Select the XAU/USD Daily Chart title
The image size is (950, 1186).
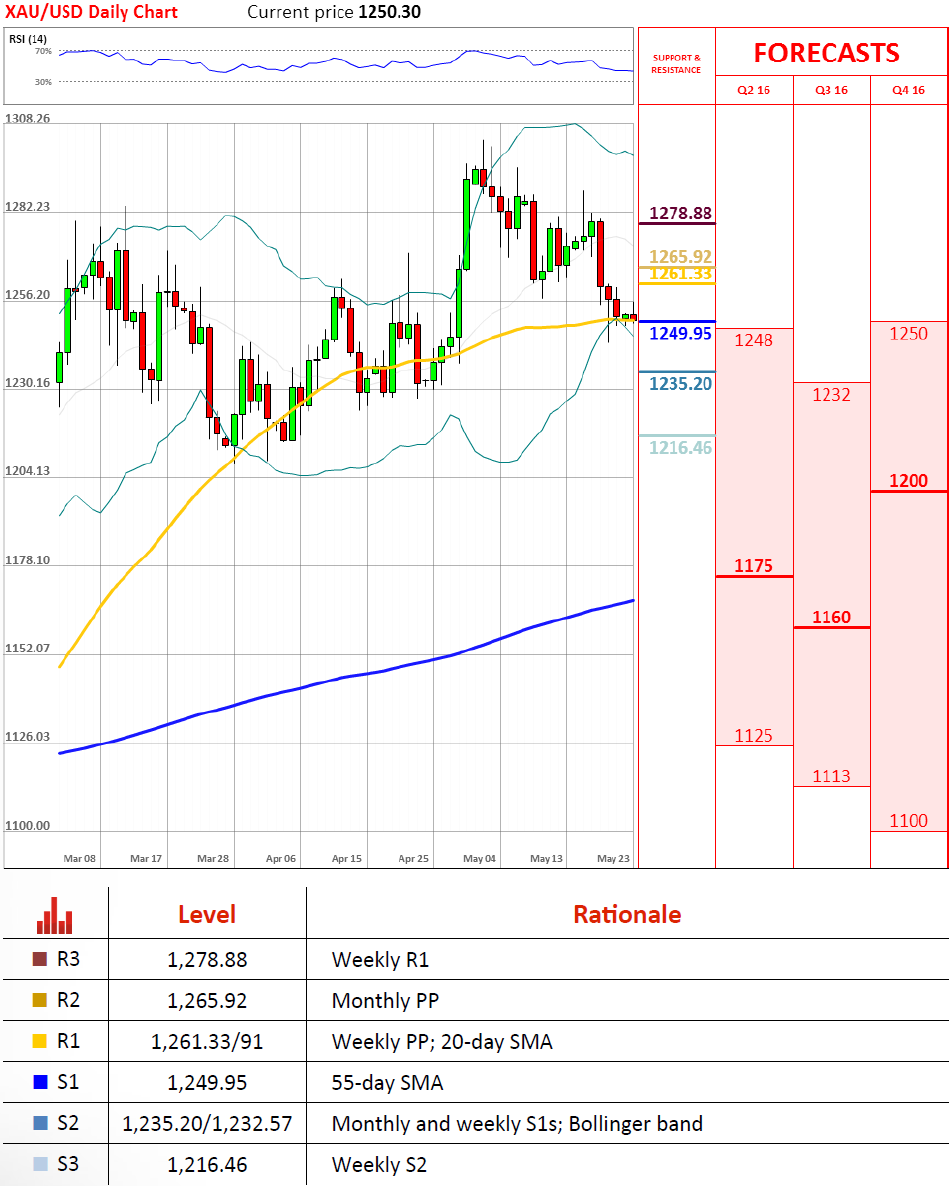92,12
